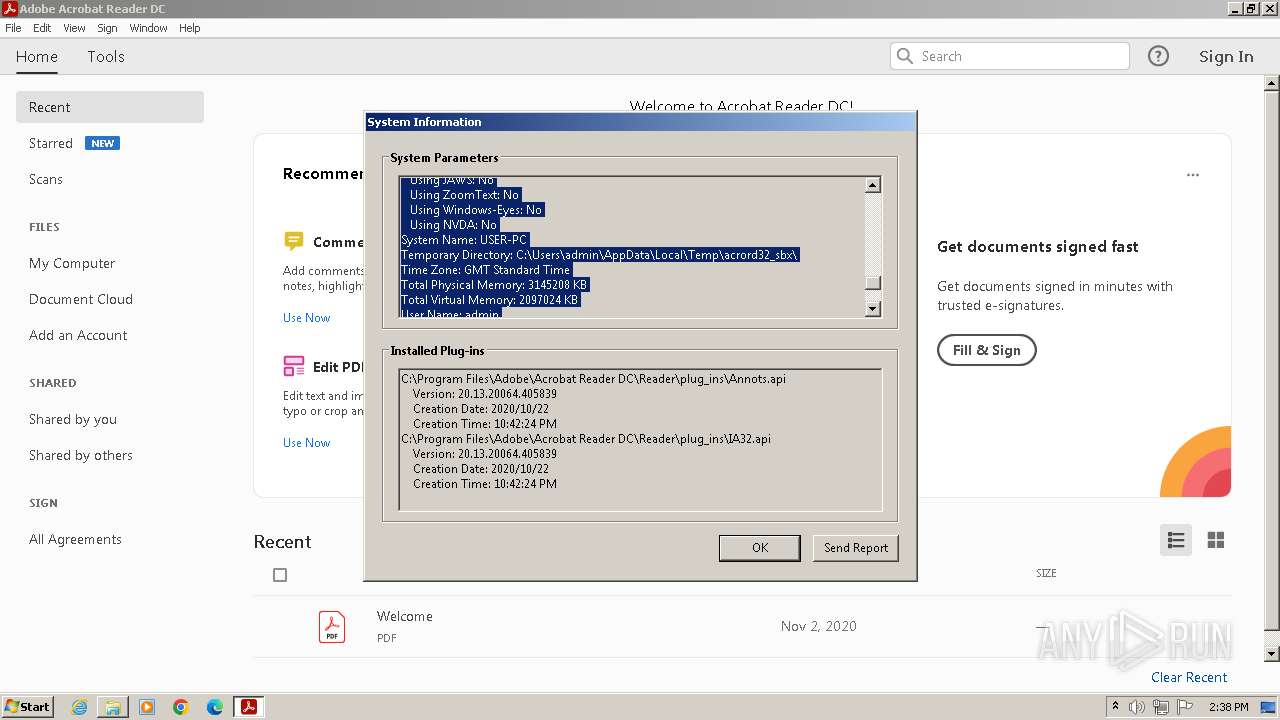Click the Comment tool speech bubble icon

click(x=293, y=241)
